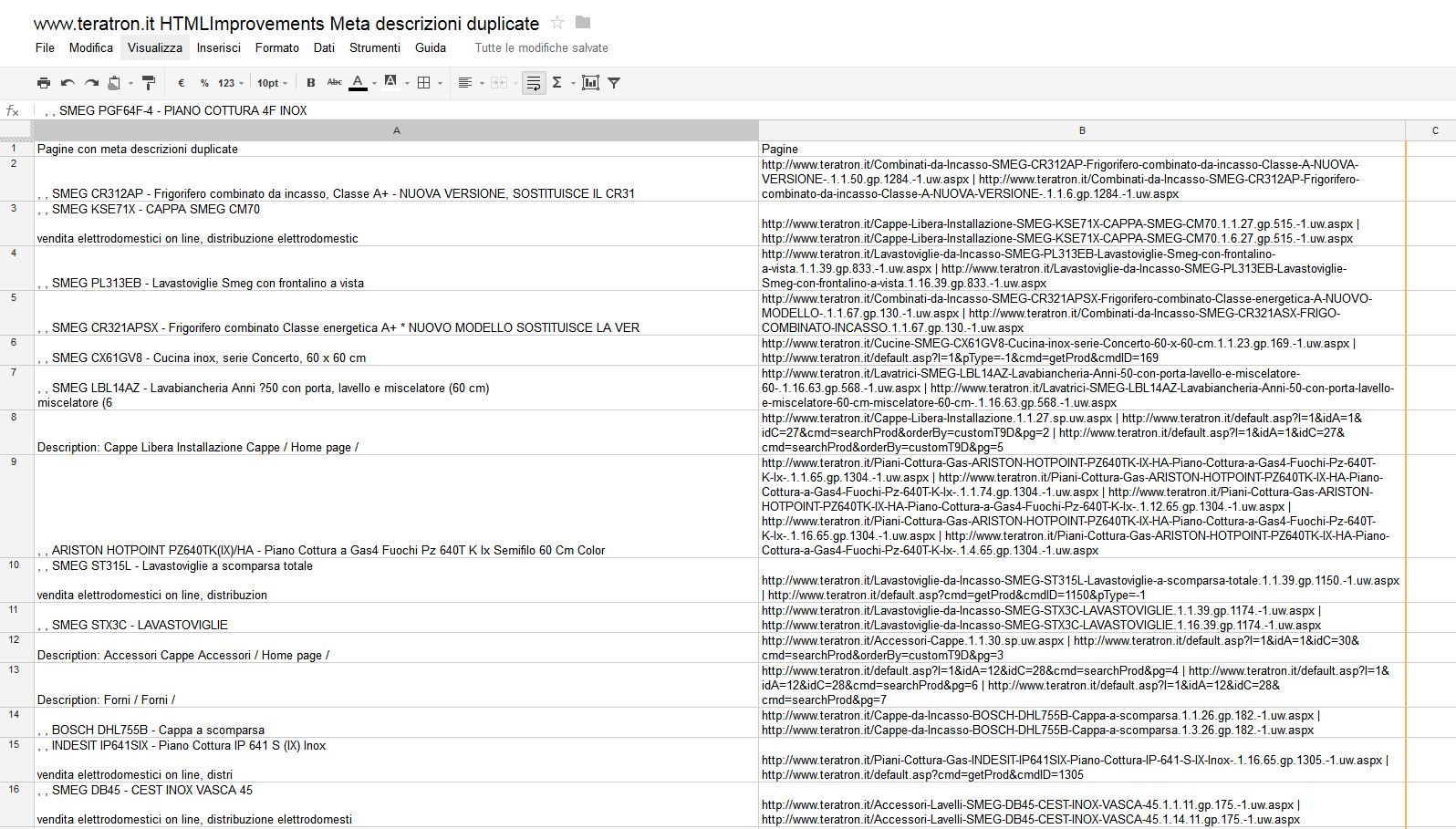The width and height of the screenshot is (1456, 829).
Task: Select the ARISTON HOTPOINT PZ640TK description cell
Action: 397,506
